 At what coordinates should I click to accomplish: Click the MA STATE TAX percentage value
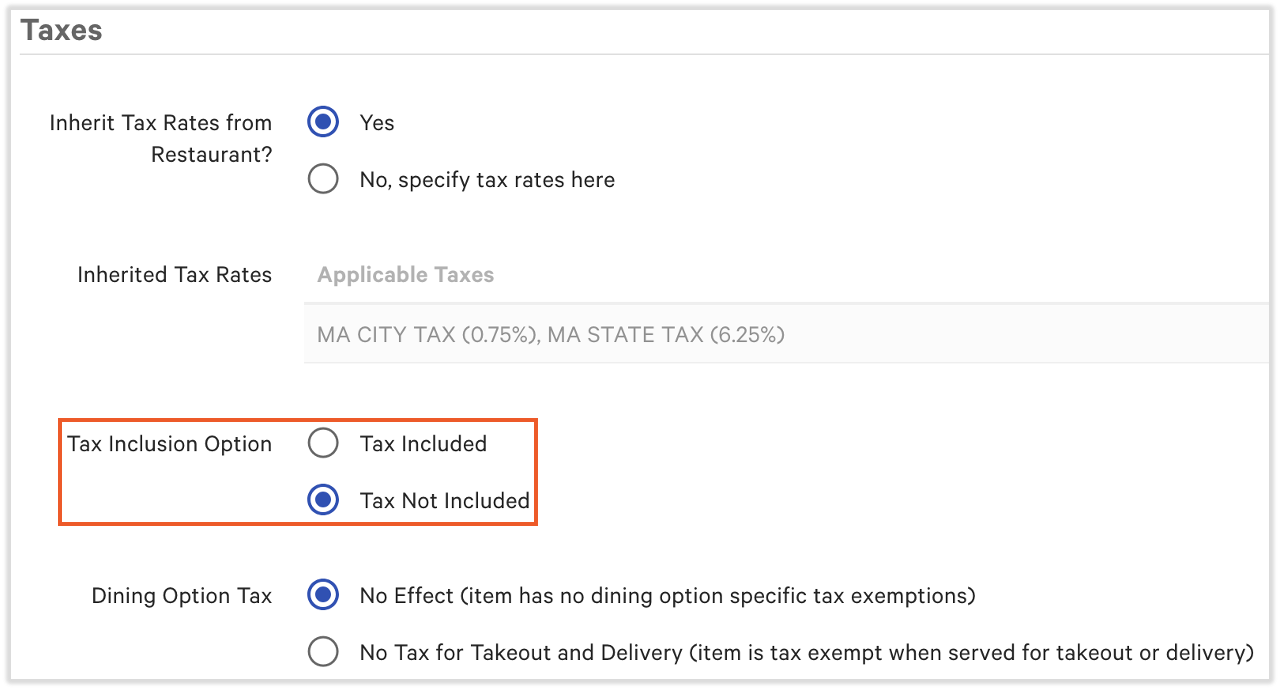coord(745,334)
